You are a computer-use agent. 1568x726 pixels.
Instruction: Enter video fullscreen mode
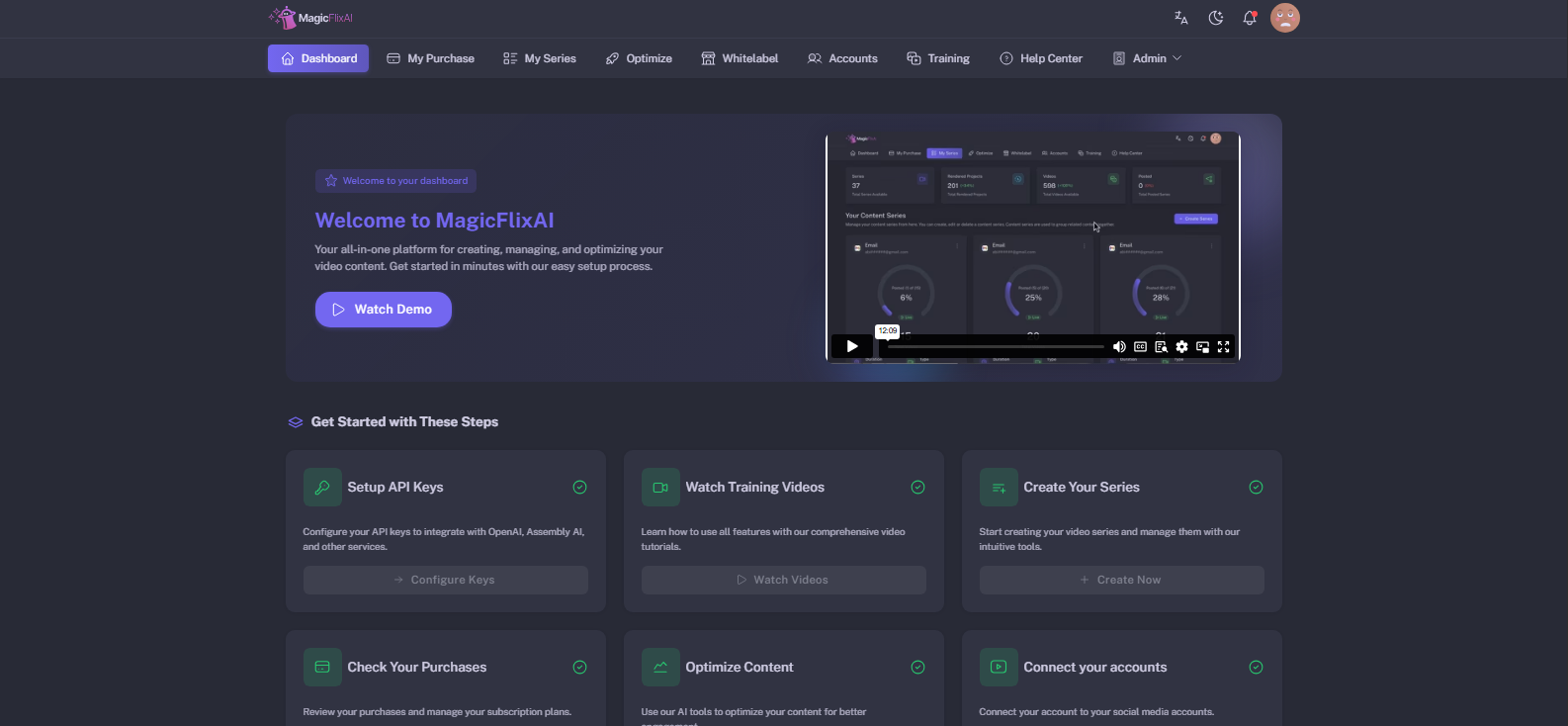[x=1223, y=347]
